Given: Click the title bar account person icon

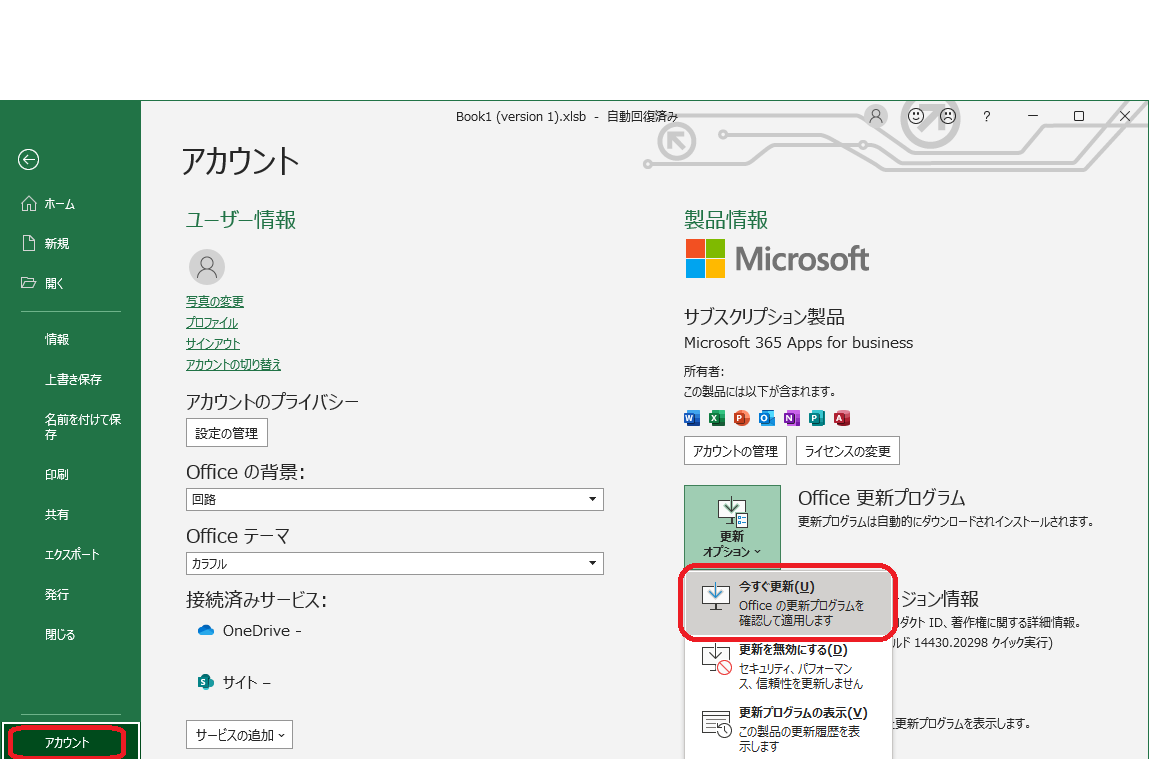Looking at the screenshot, I should [876, 116].
